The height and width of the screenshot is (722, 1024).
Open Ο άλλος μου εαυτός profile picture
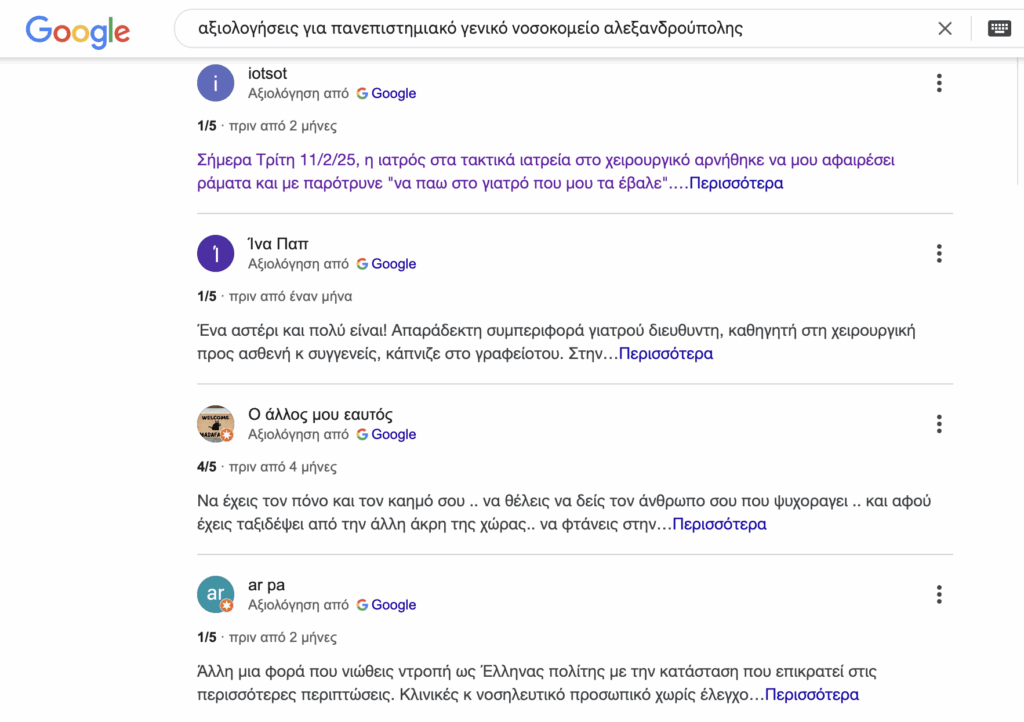(216, 424)
